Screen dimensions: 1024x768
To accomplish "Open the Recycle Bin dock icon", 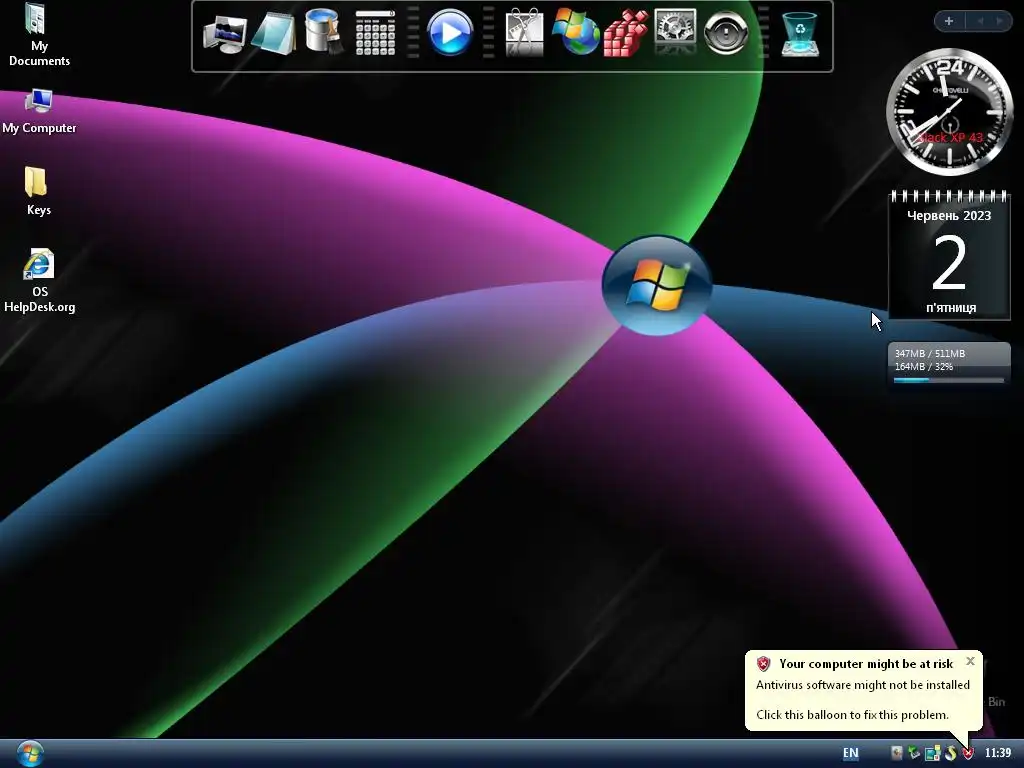I will [799, 35].
